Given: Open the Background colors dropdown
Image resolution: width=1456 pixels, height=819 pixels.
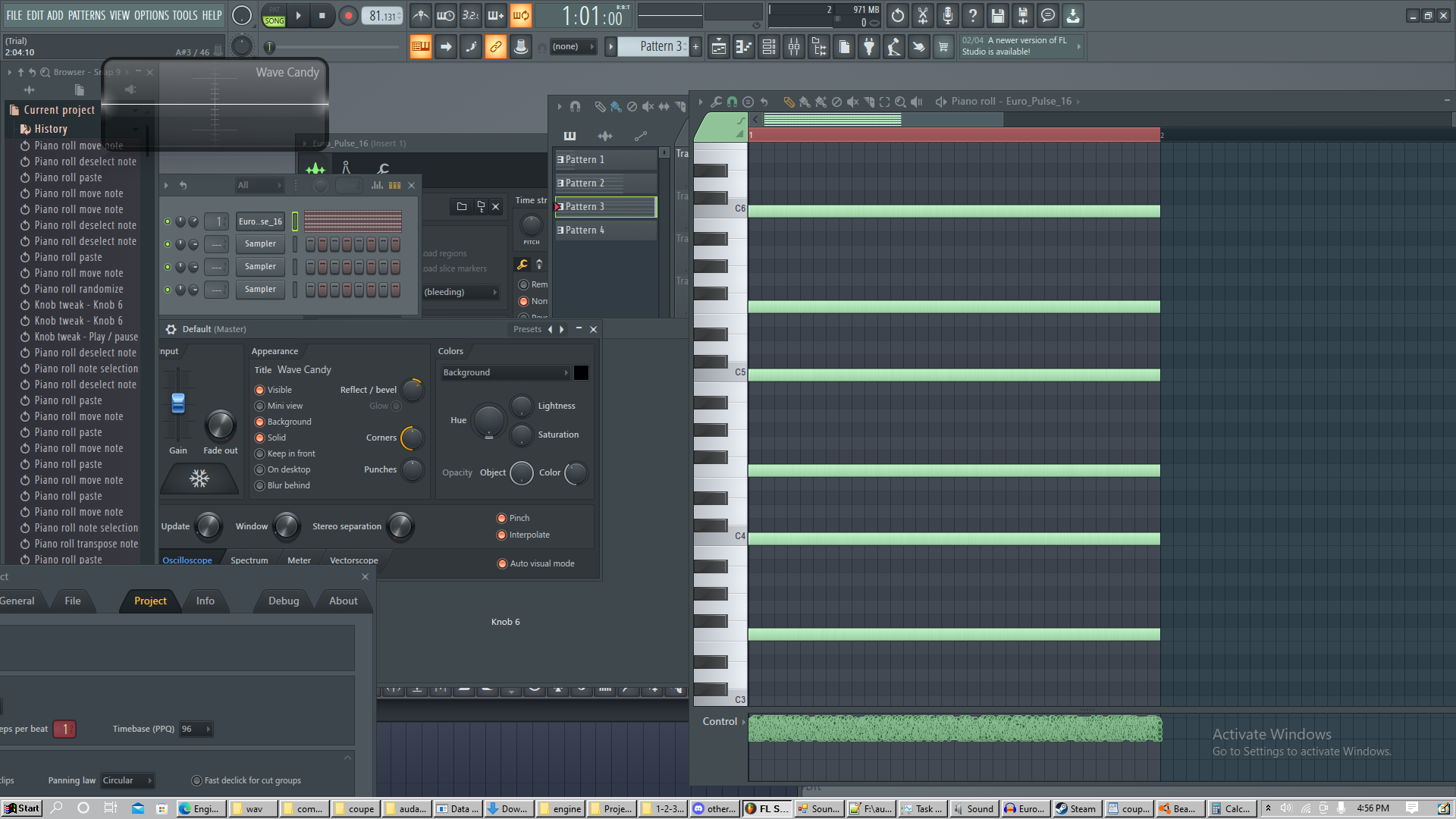Looking at the screenshot, I should tap(506, 373).
